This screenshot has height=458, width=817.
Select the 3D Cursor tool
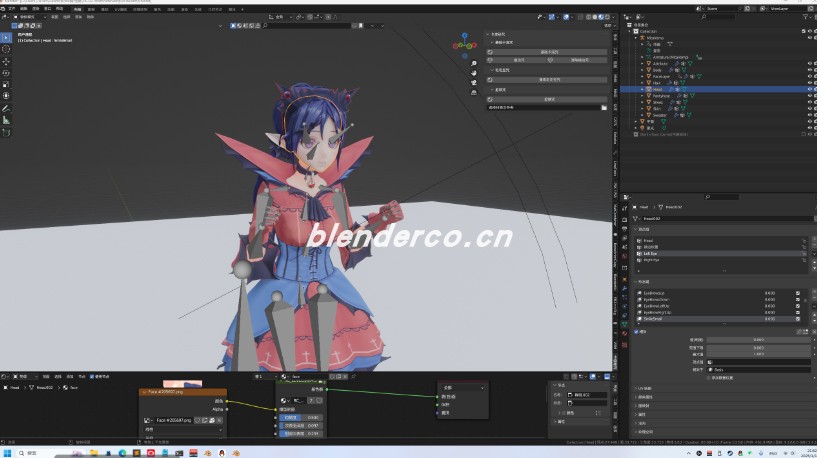point(6,49)
